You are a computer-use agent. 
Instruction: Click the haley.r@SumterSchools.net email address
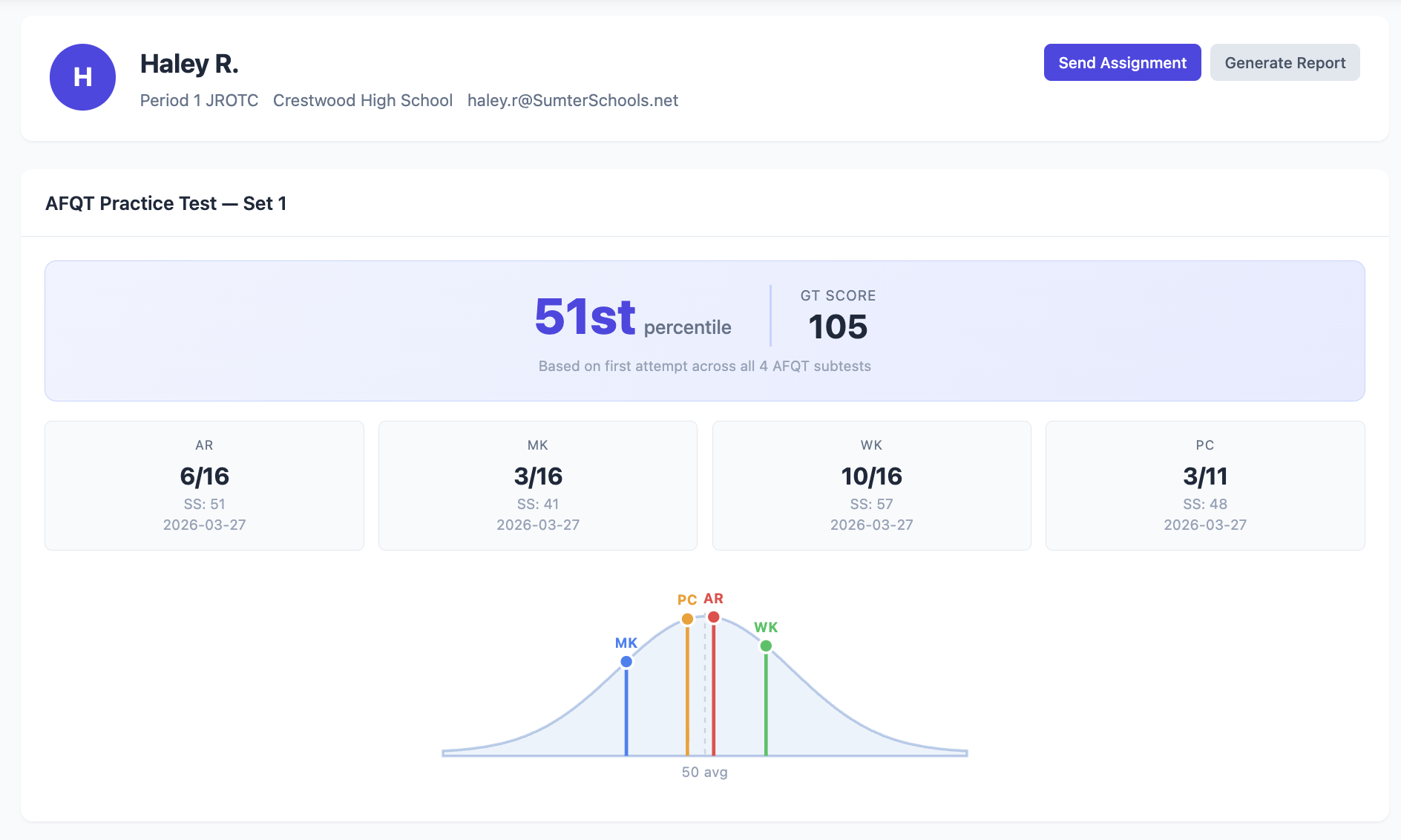point(572,100)
